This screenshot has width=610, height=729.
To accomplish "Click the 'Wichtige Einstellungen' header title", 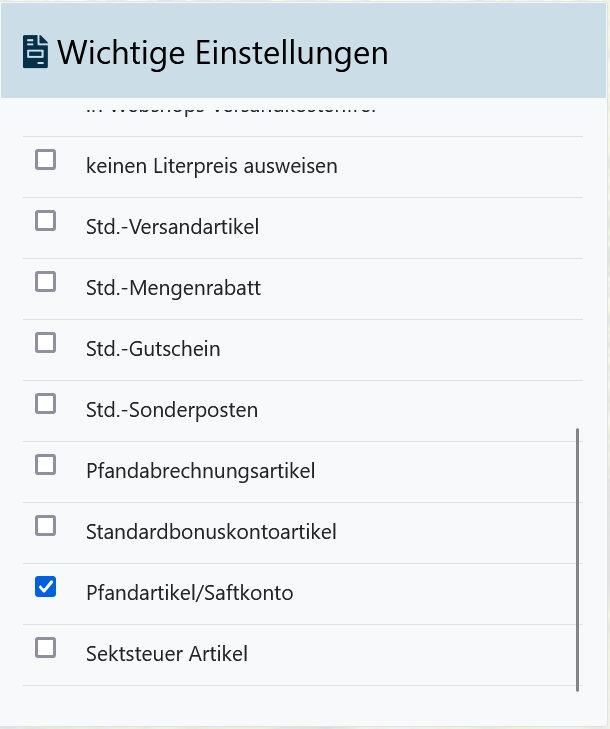I will (x=222, y=52).
